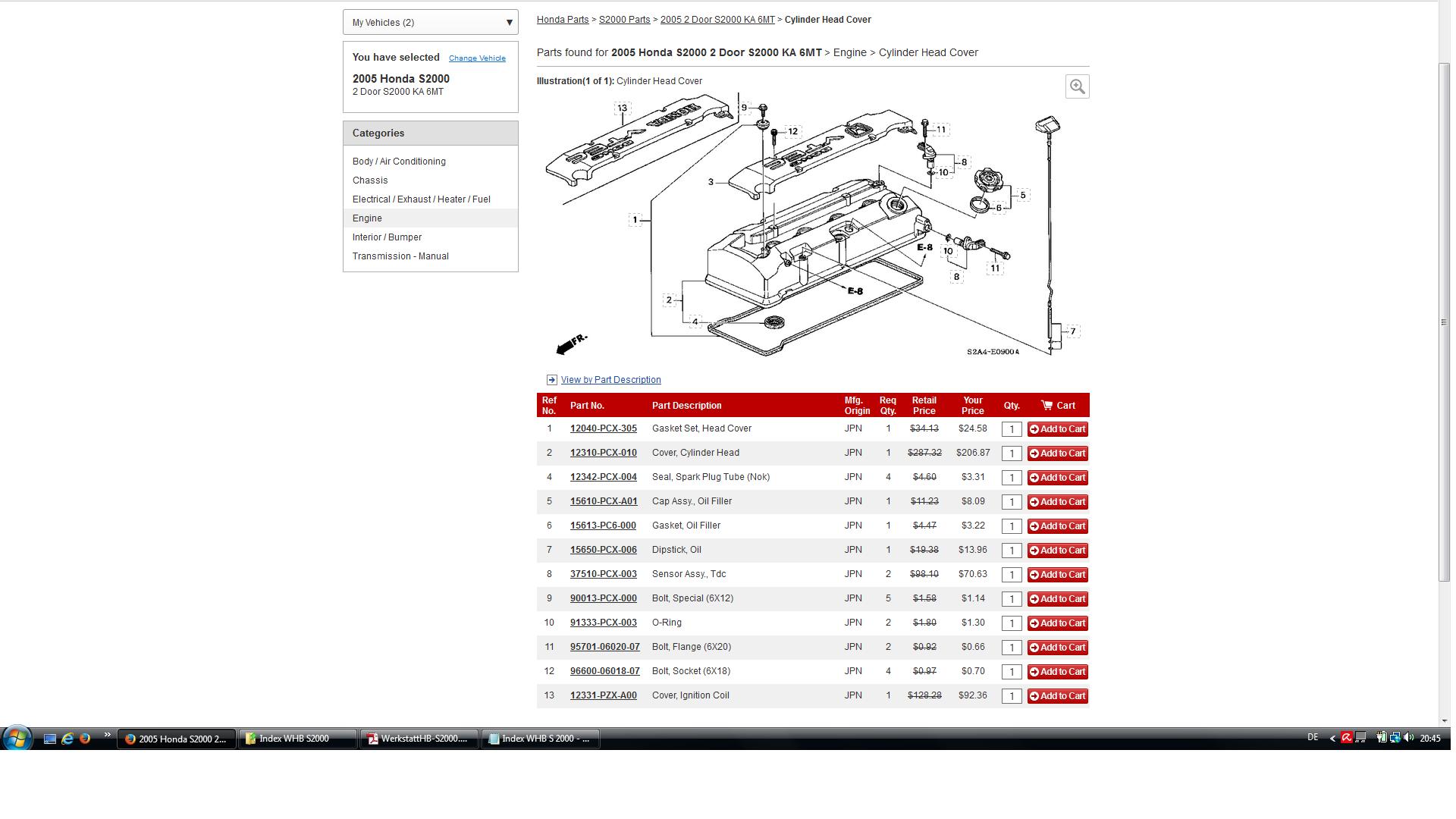
Task: Open part number 12040-PCX-305 link
Action: [x=603, y=428]
